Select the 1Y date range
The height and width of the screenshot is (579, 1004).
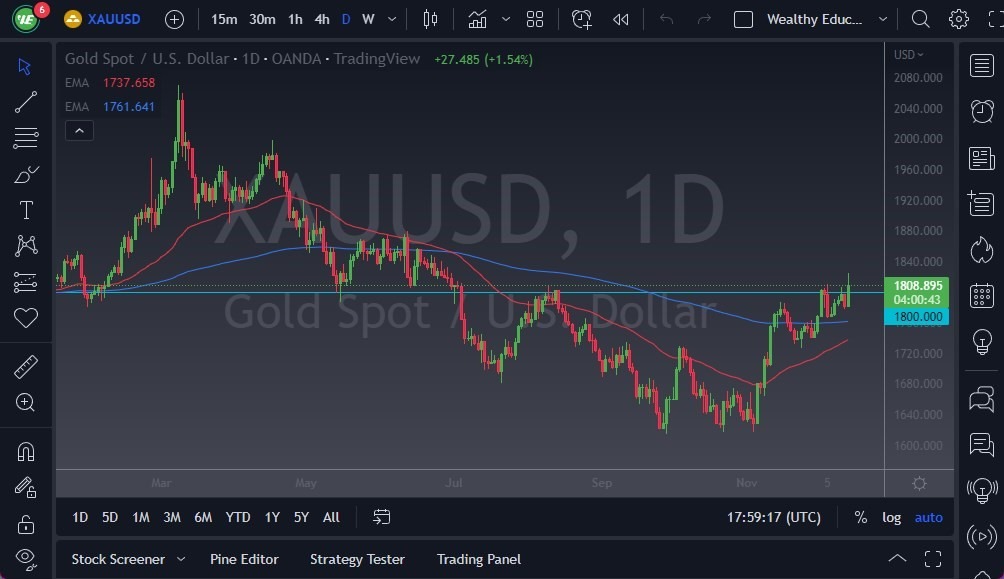coord(271,517)
